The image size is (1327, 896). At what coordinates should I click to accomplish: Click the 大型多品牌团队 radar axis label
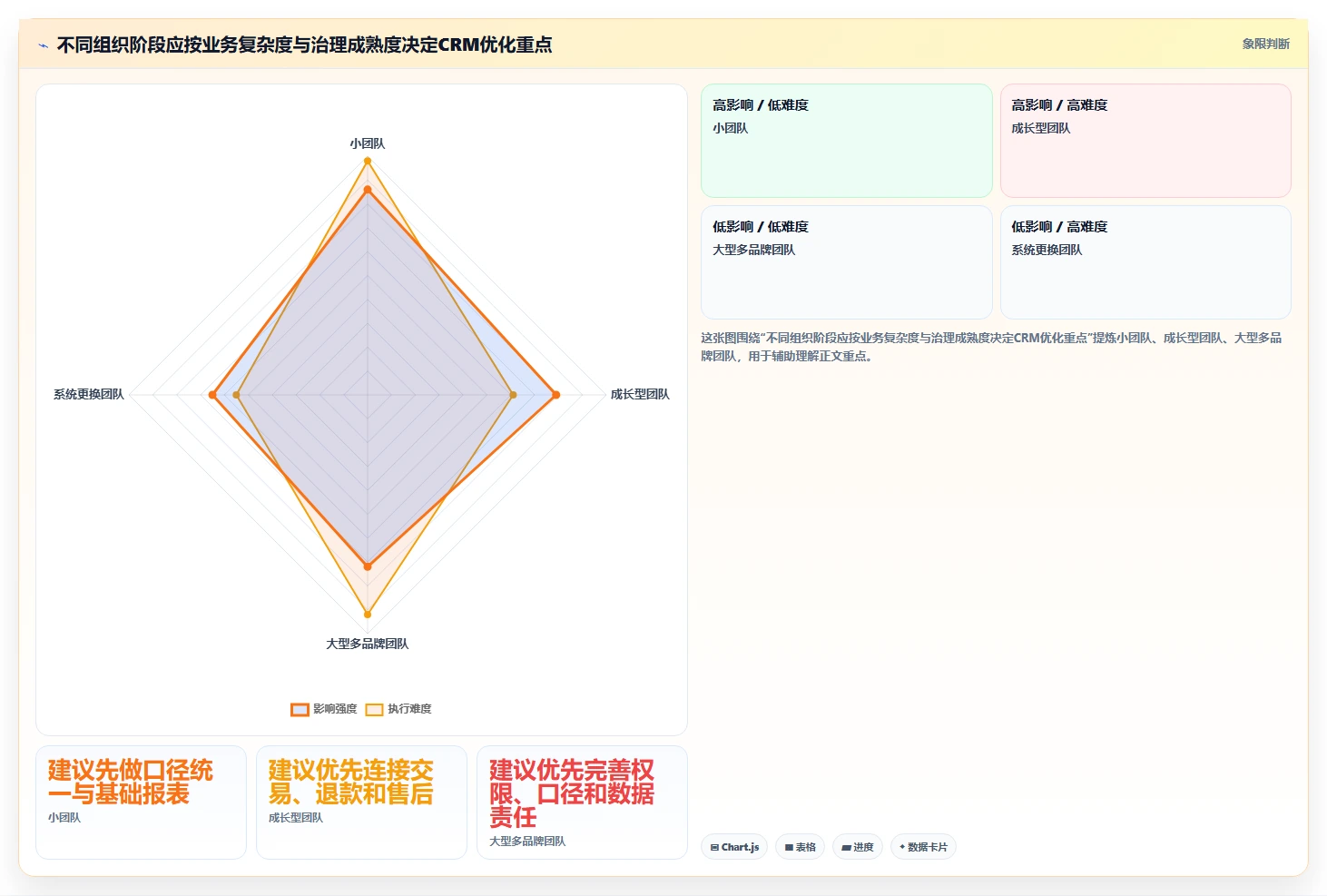click(x=368, y=644)
